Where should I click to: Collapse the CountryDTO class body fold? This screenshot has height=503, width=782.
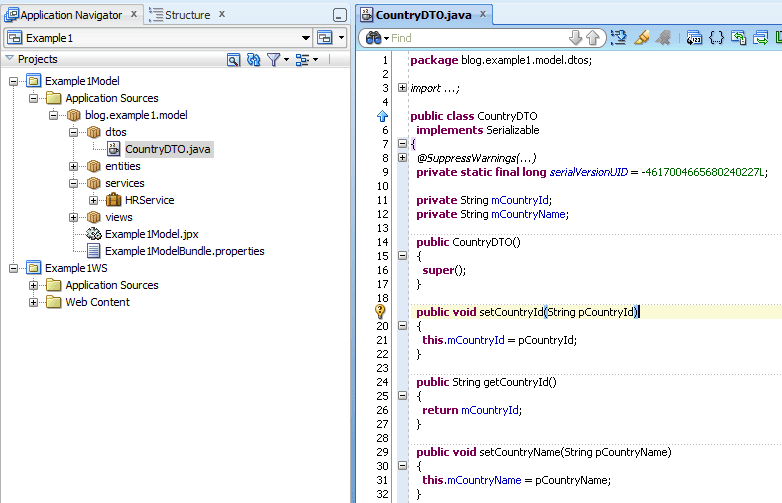pos(402,144)
